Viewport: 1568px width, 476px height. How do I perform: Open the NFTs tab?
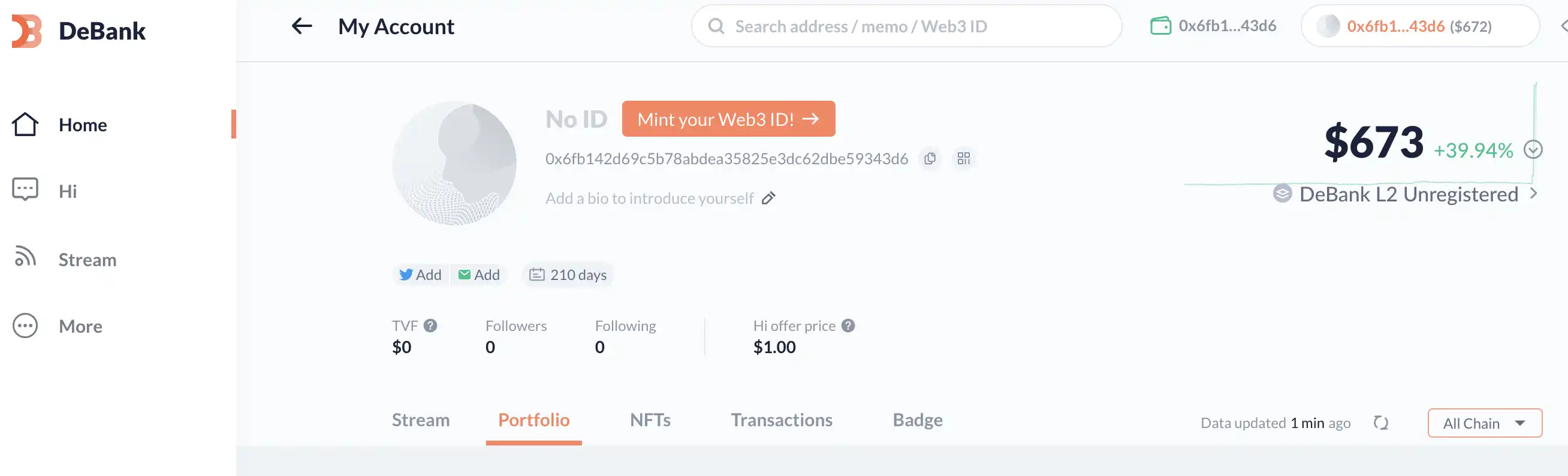pyautogui.click(x=650, y=420)
